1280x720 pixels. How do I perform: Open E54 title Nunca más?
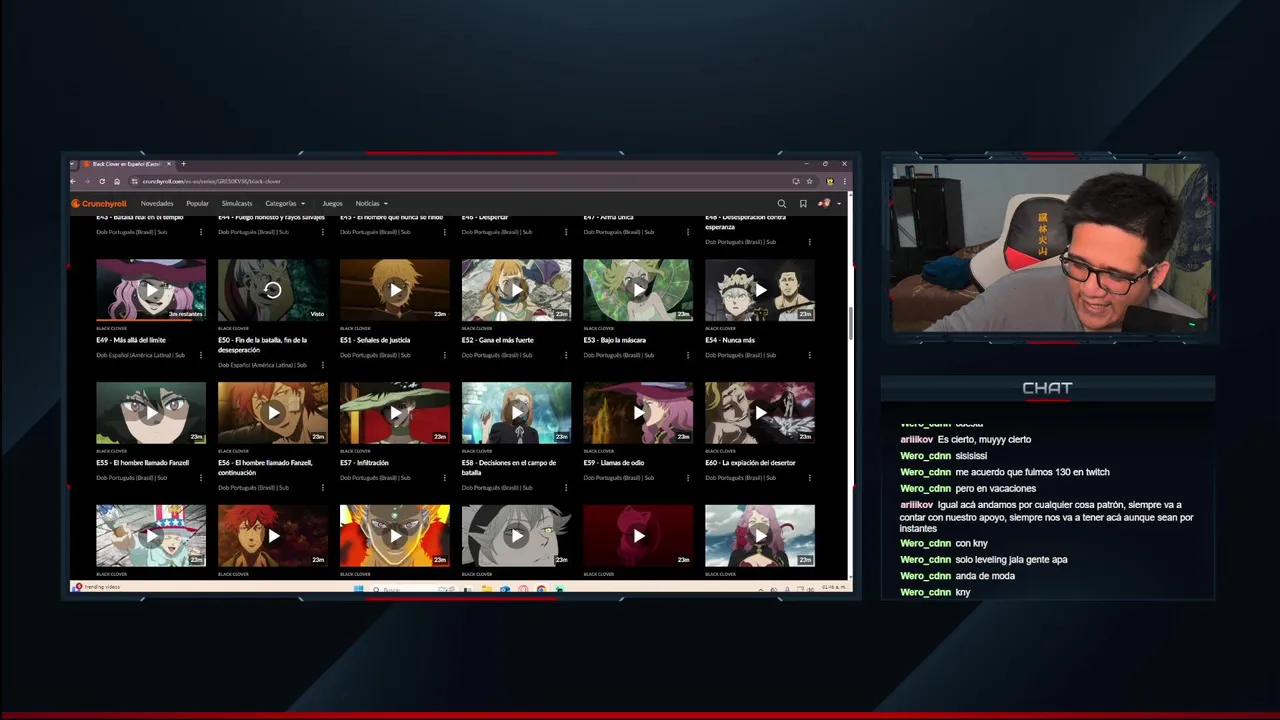pos(730,340)
